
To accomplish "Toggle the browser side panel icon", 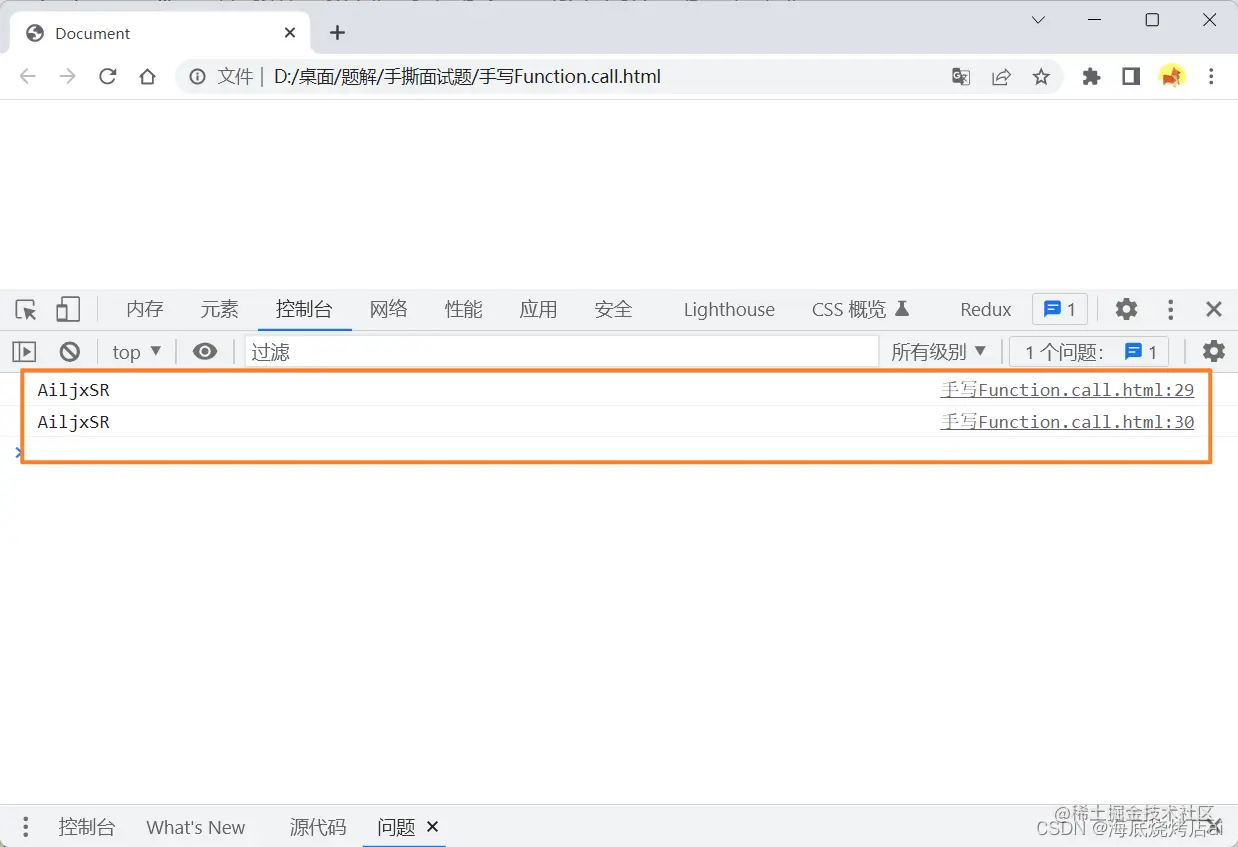I will coord(1131,77).
